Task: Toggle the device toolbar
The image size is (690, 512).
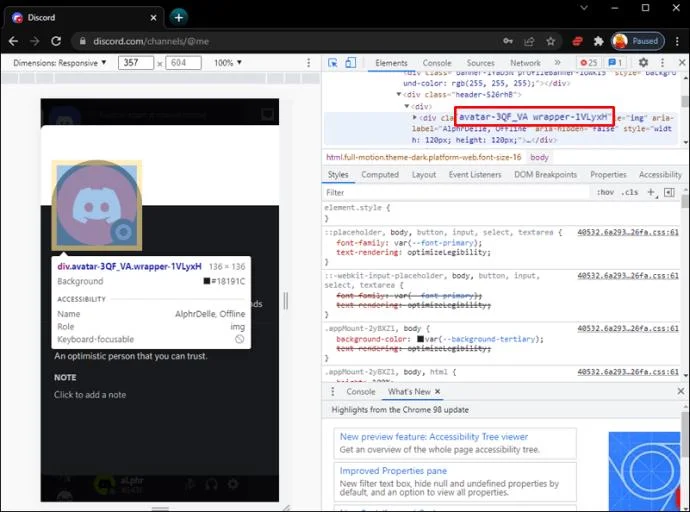Action: (351, 63)
